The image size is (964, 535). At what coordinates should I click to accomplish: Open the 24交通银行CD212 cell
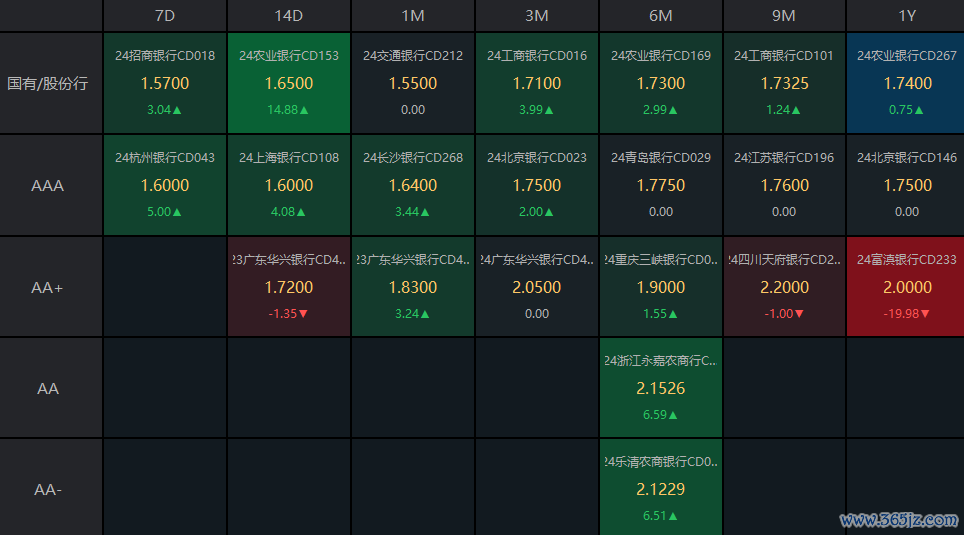(413, 83)
